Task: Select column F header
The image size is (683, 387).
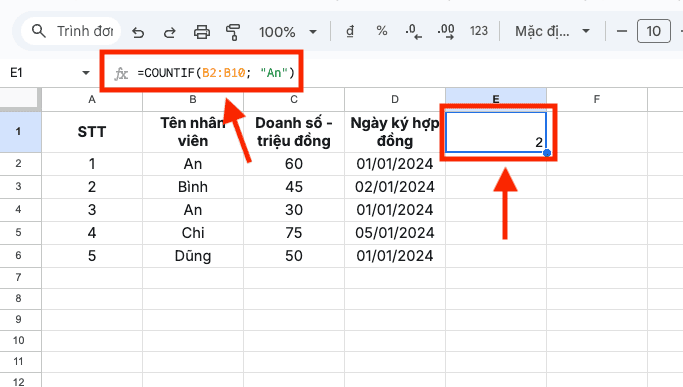Action: [597, 99]
